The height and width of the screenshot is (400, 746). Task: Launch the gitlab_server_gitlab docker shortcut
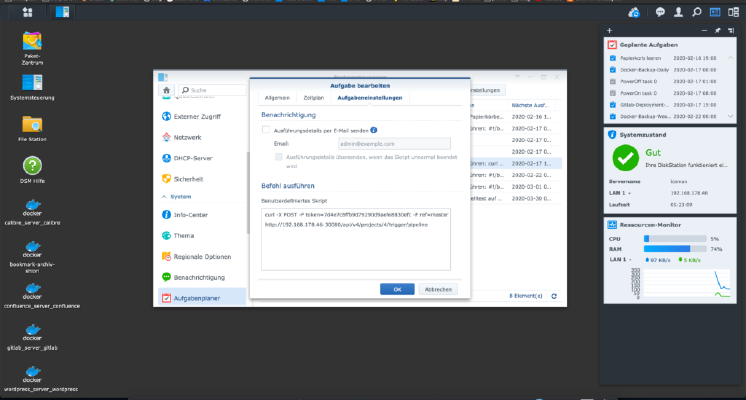click(32, 337)
